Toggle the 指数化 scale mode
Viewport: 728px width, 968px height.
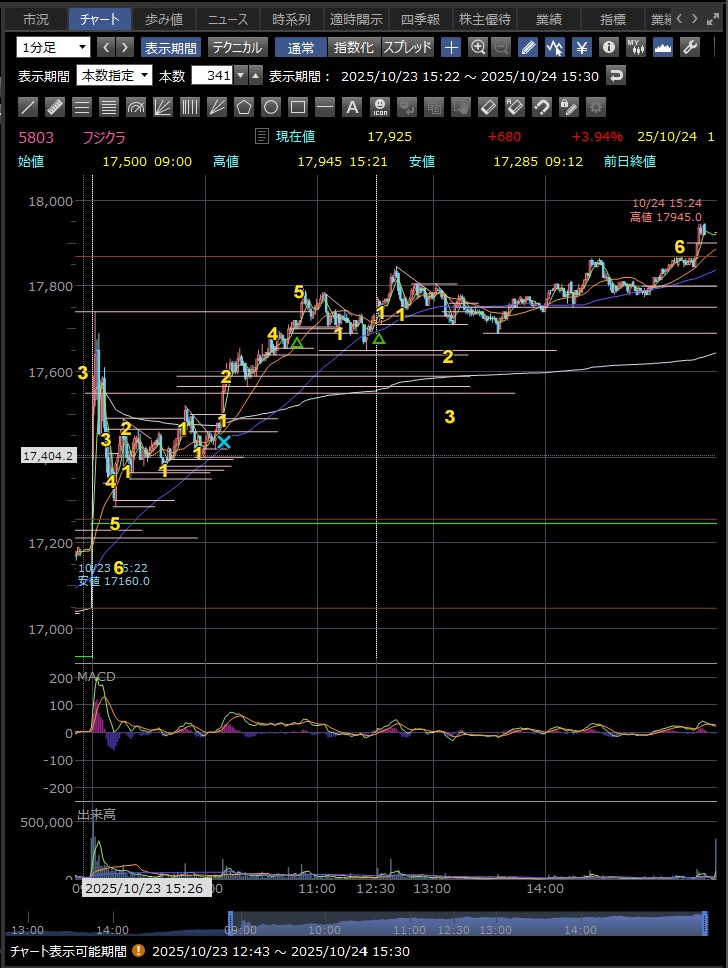pos(353,47)
